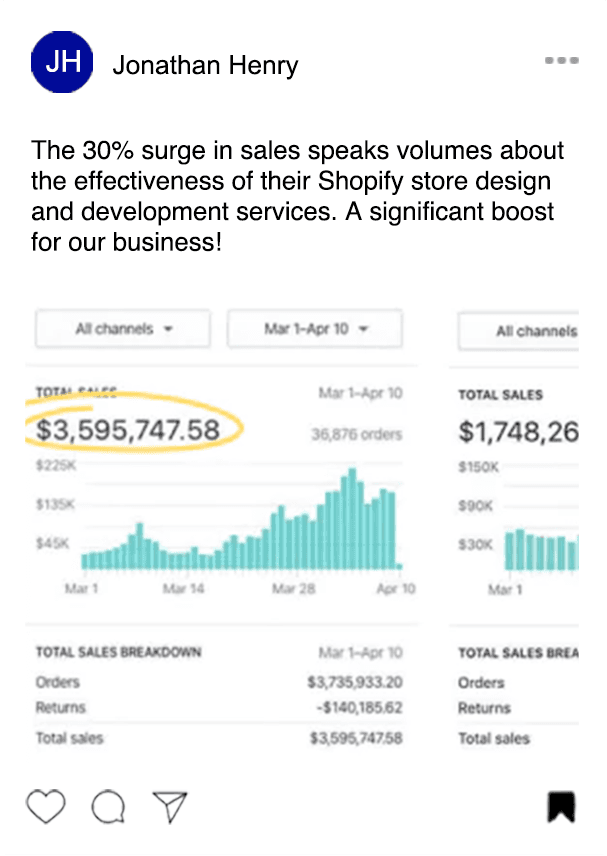
Task: Click the Mar 28 axis label
Action: [294, 590]
